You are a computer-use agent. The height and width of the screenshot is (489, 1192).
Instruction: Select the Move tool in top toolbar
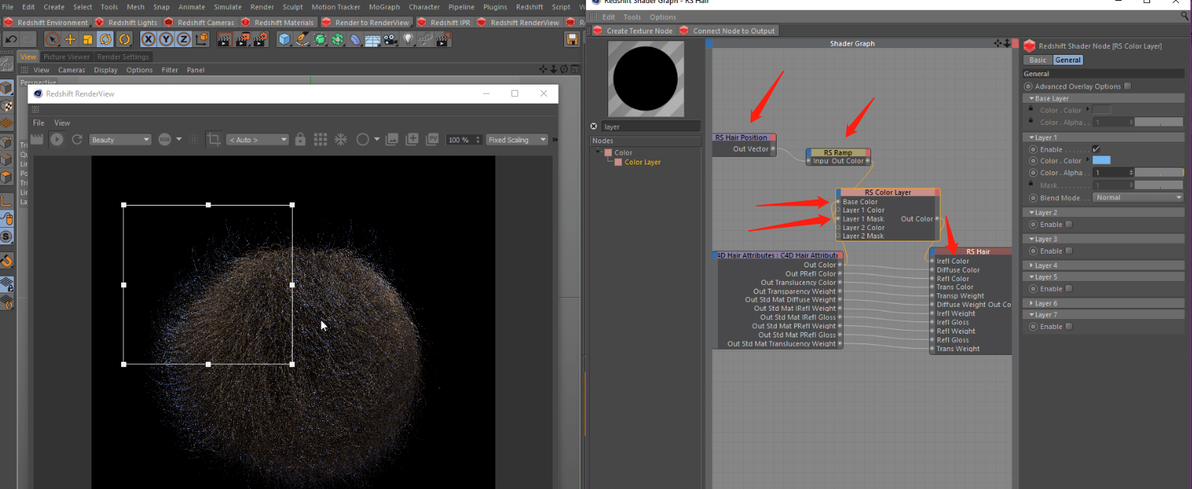click(70, 40)
